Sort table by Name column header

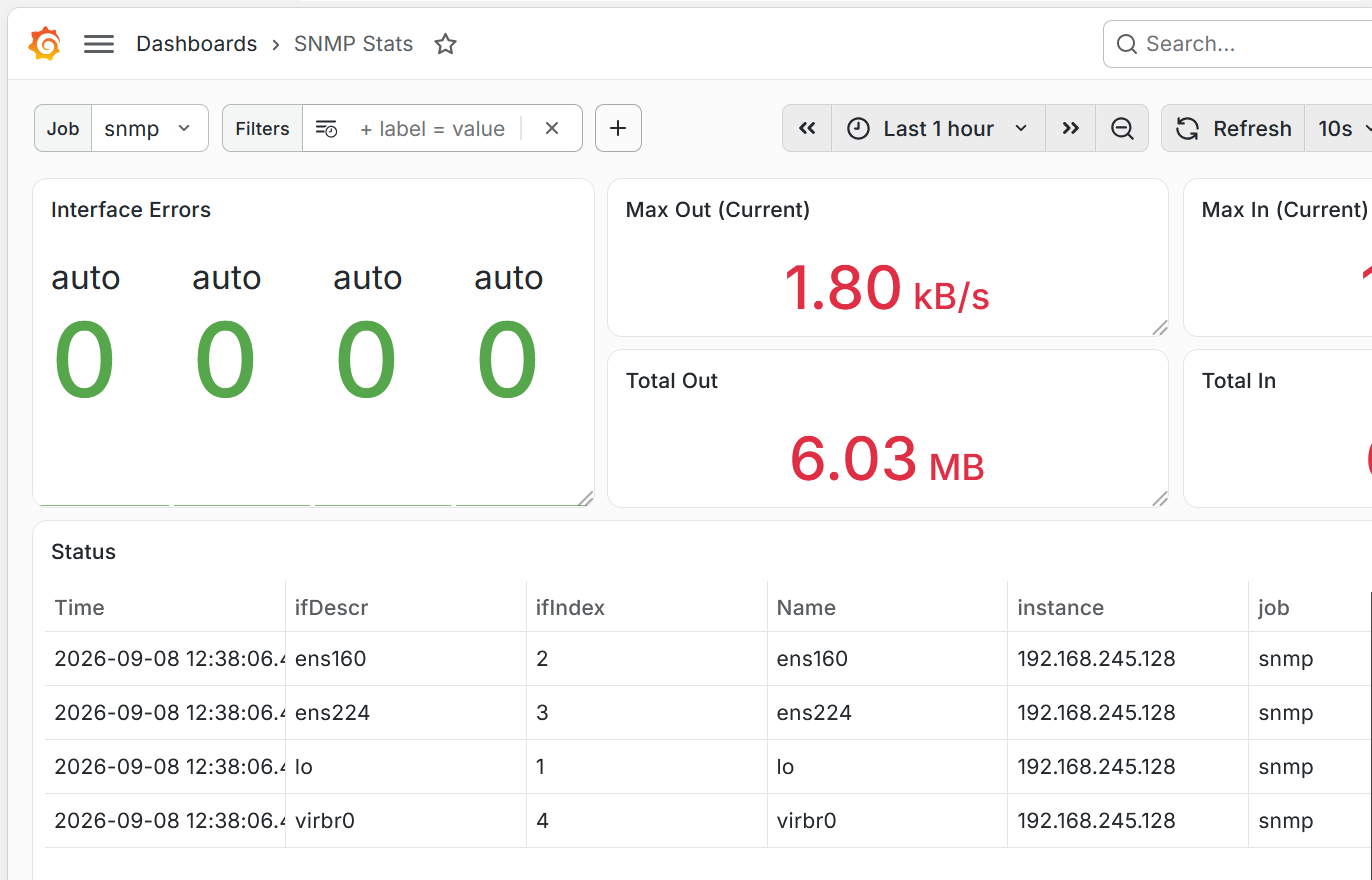point(806,608)
